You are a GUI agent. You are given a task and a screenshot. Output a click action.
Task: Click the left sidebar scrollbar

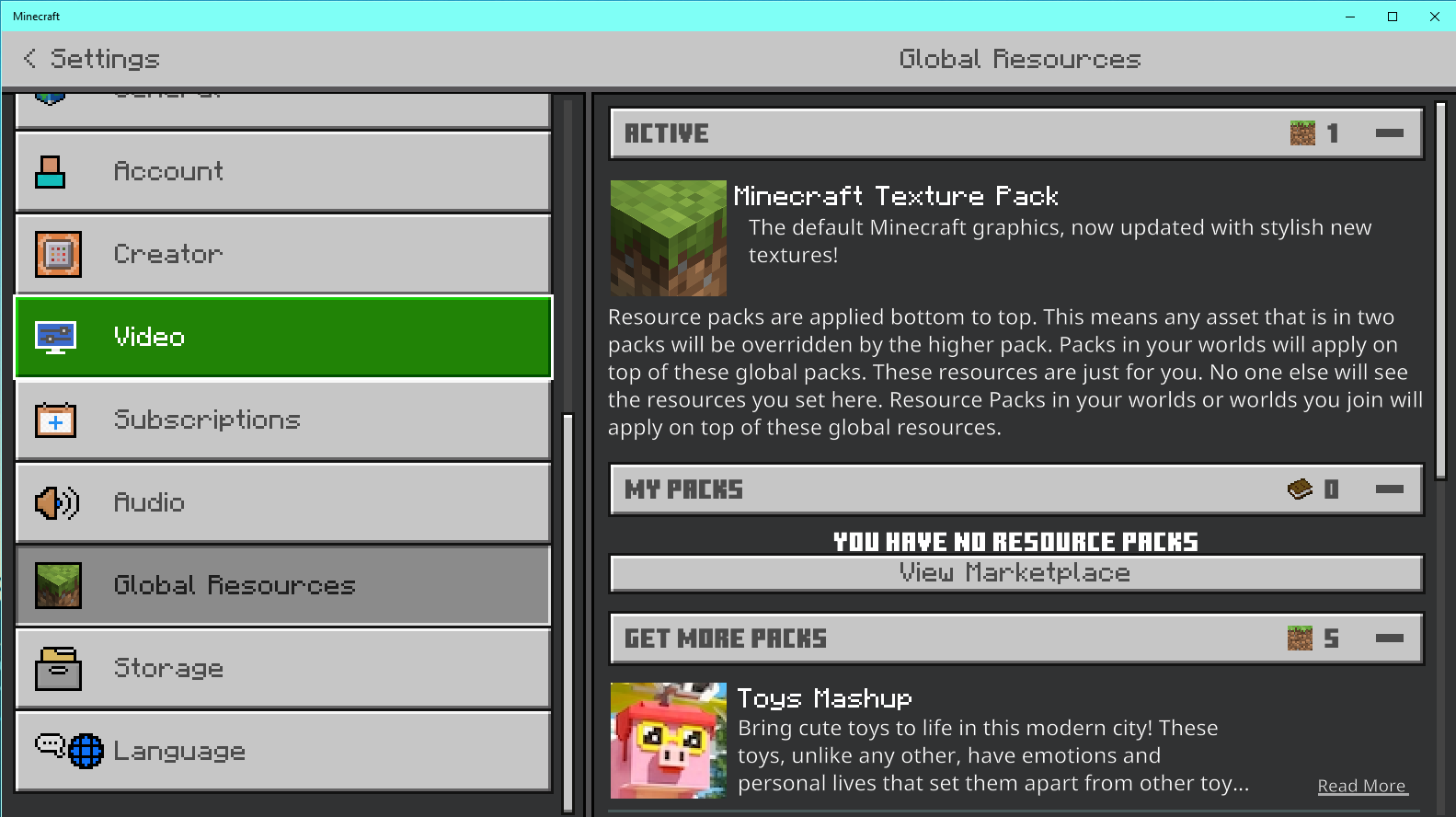click(567, 613)
